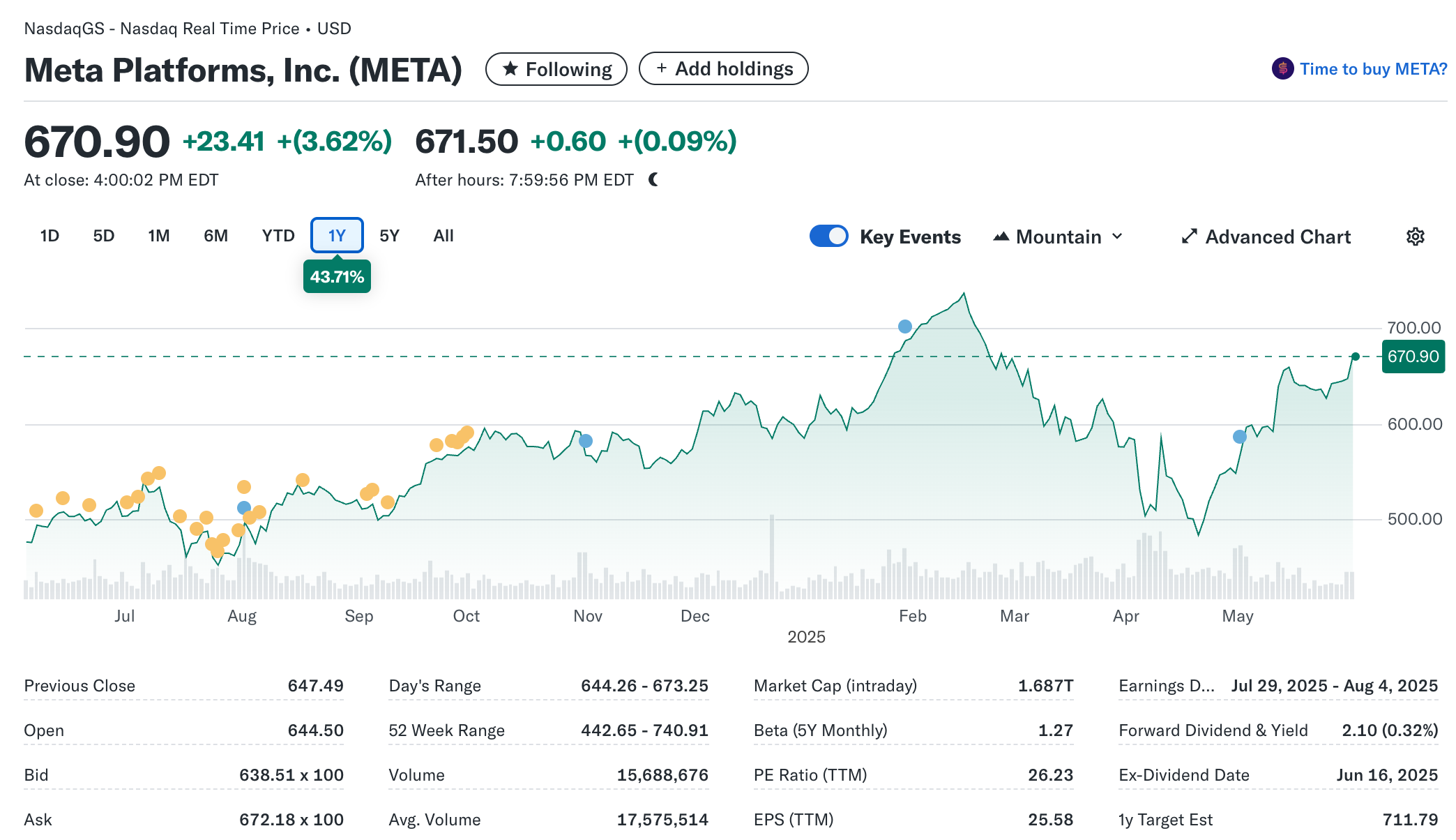Click the Add holdings button
Screen dimensions: 1456x840
[723, 68]
